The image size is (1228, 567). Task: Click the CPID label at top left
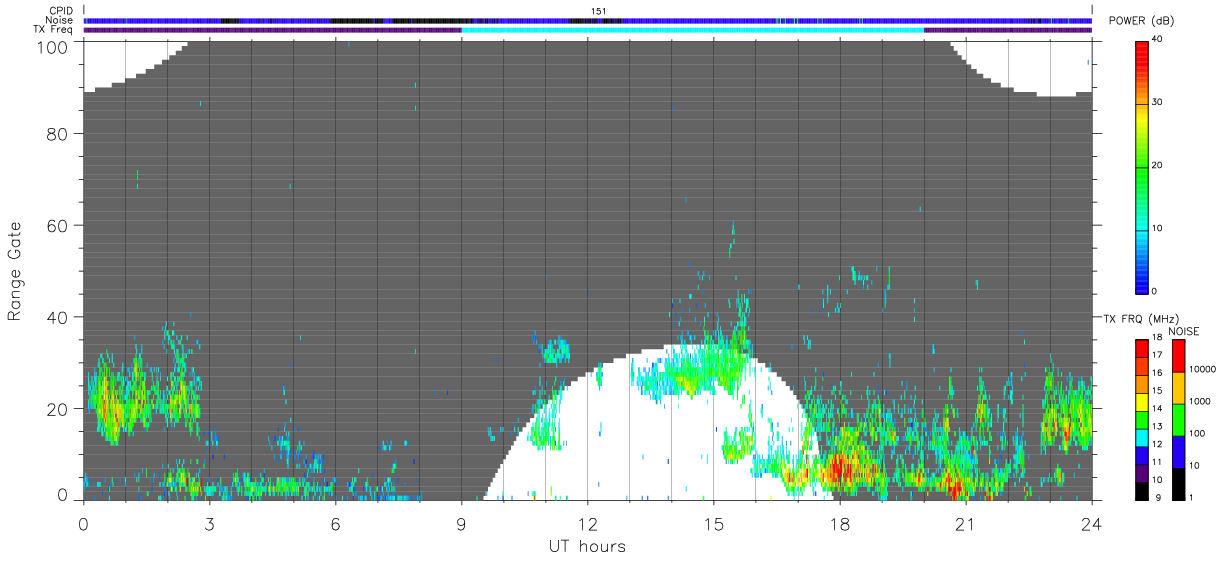pyautogui.click(x=59, y=12)
